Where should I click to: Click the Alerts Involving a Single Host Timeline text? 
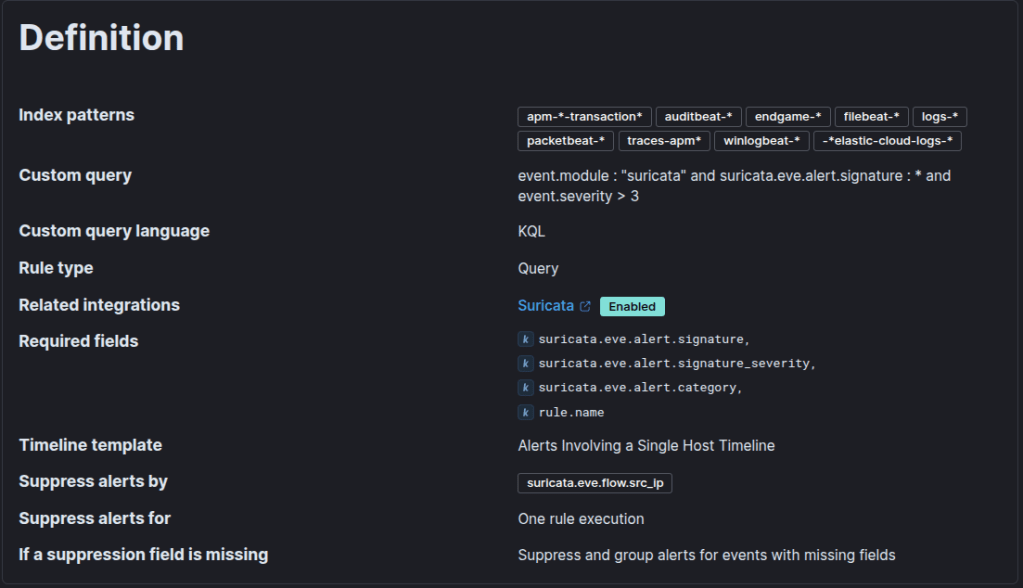tap(646, 445)
